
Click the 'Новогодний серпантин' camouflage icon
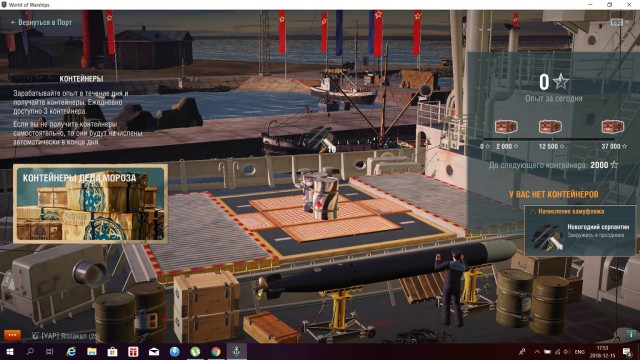tap(547, 237)
